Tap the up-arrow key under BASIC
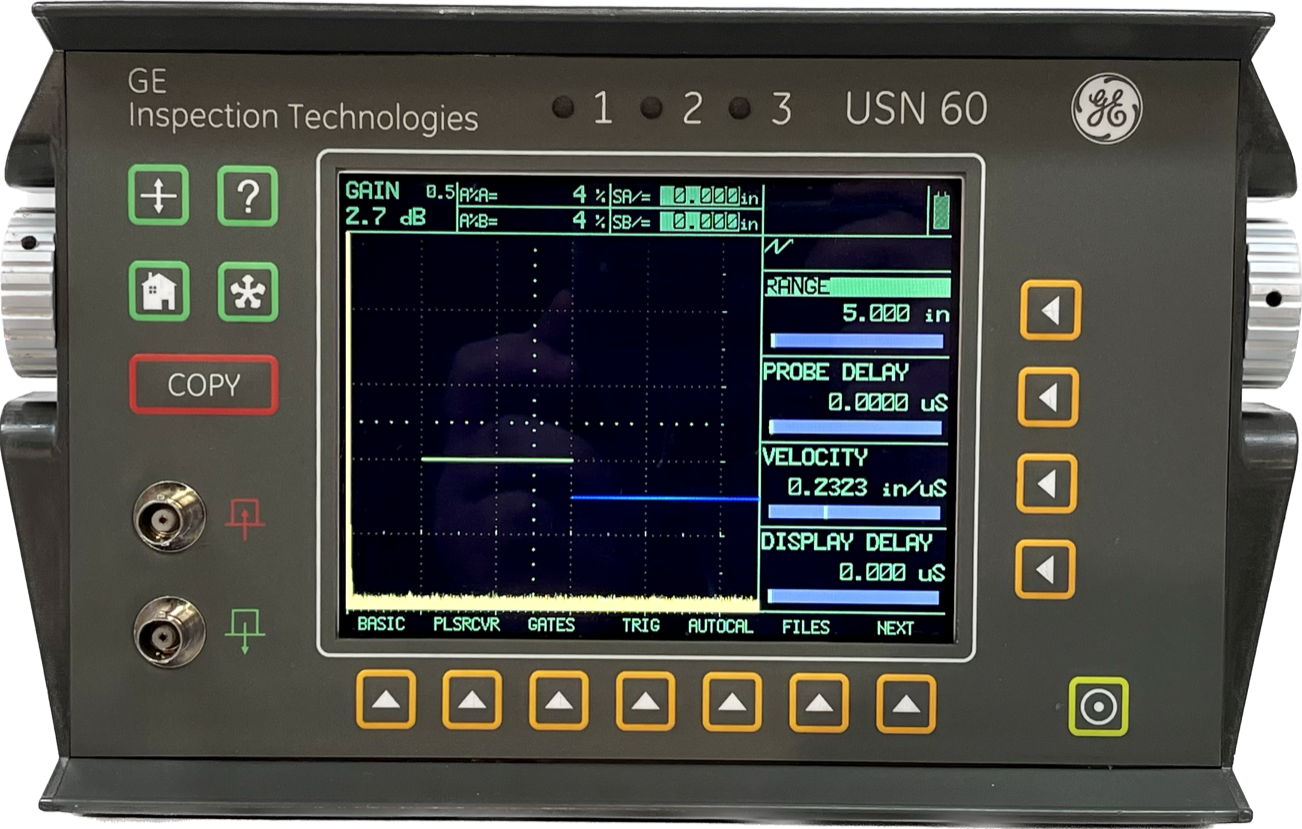The width and height of the screenshot is (1302, 829). [x=386, y=701]
